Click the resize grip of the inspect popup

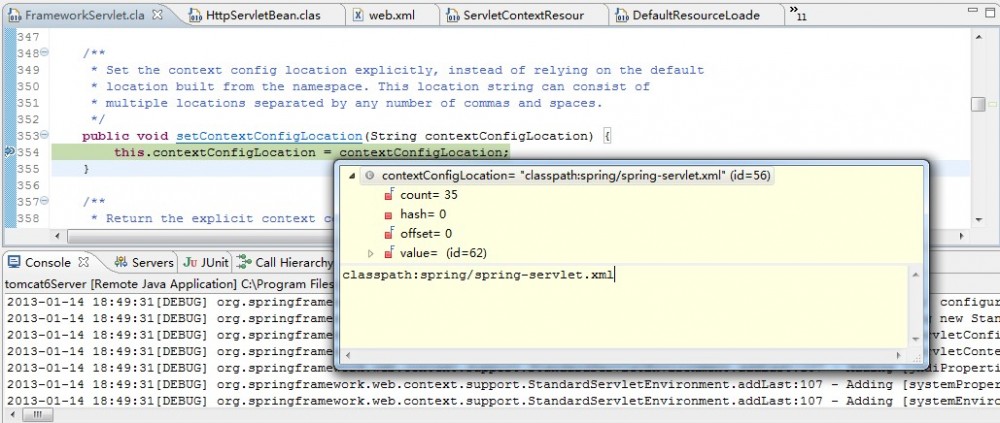[x=916, y=357]
